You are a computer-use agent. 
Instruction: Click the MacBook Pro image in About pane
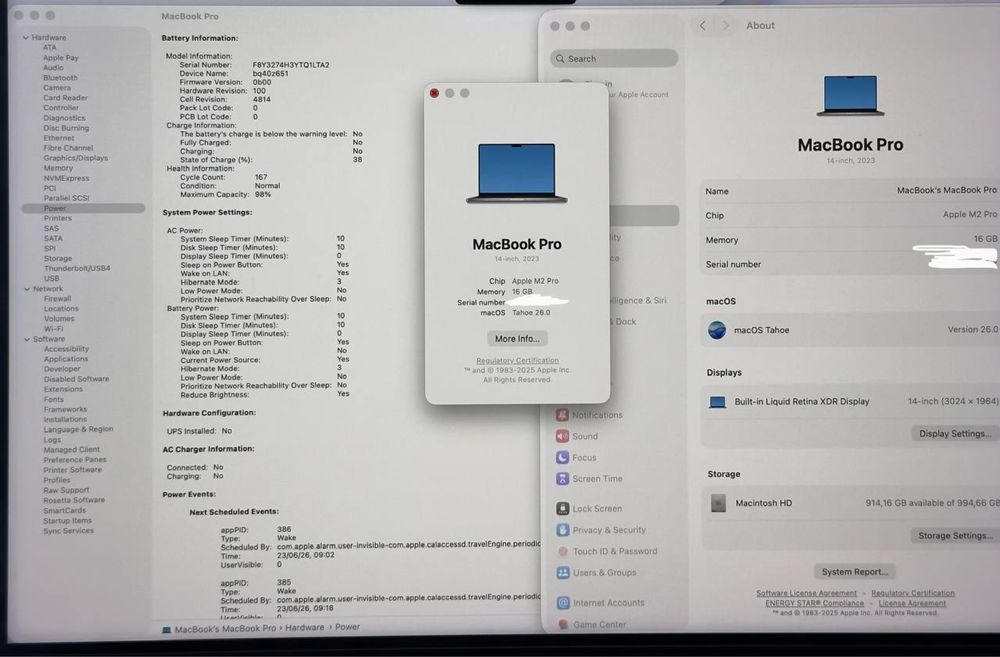(850, 96)
